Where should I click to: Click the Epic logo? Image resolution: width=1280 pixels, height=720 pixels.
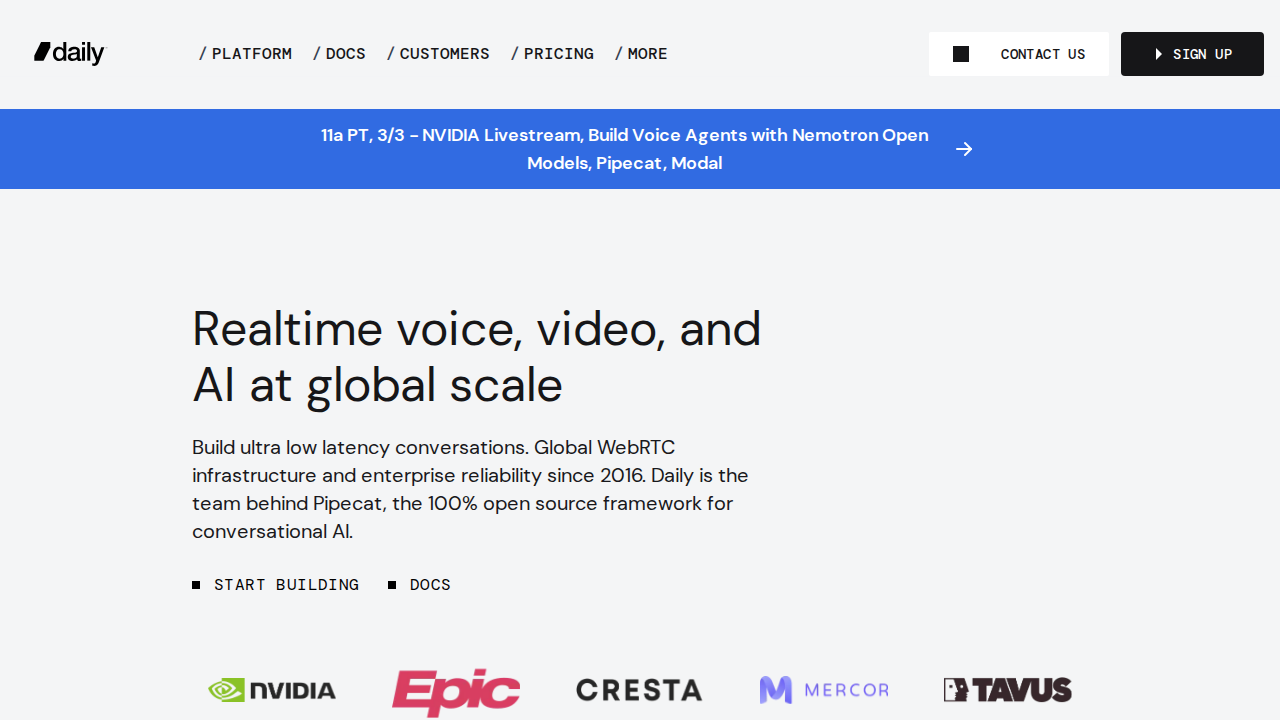coord(455,691)
